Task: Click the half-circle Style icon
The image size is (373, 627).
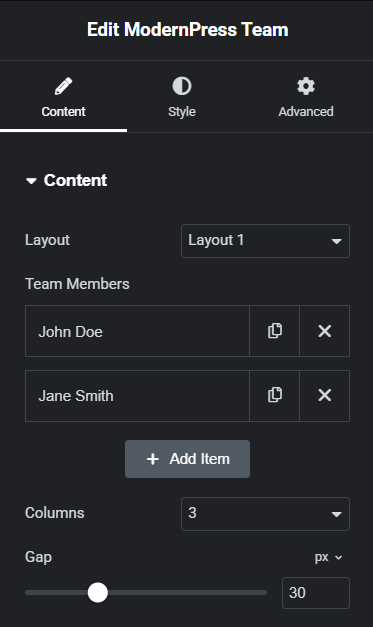Action: (x=182, y=86)
